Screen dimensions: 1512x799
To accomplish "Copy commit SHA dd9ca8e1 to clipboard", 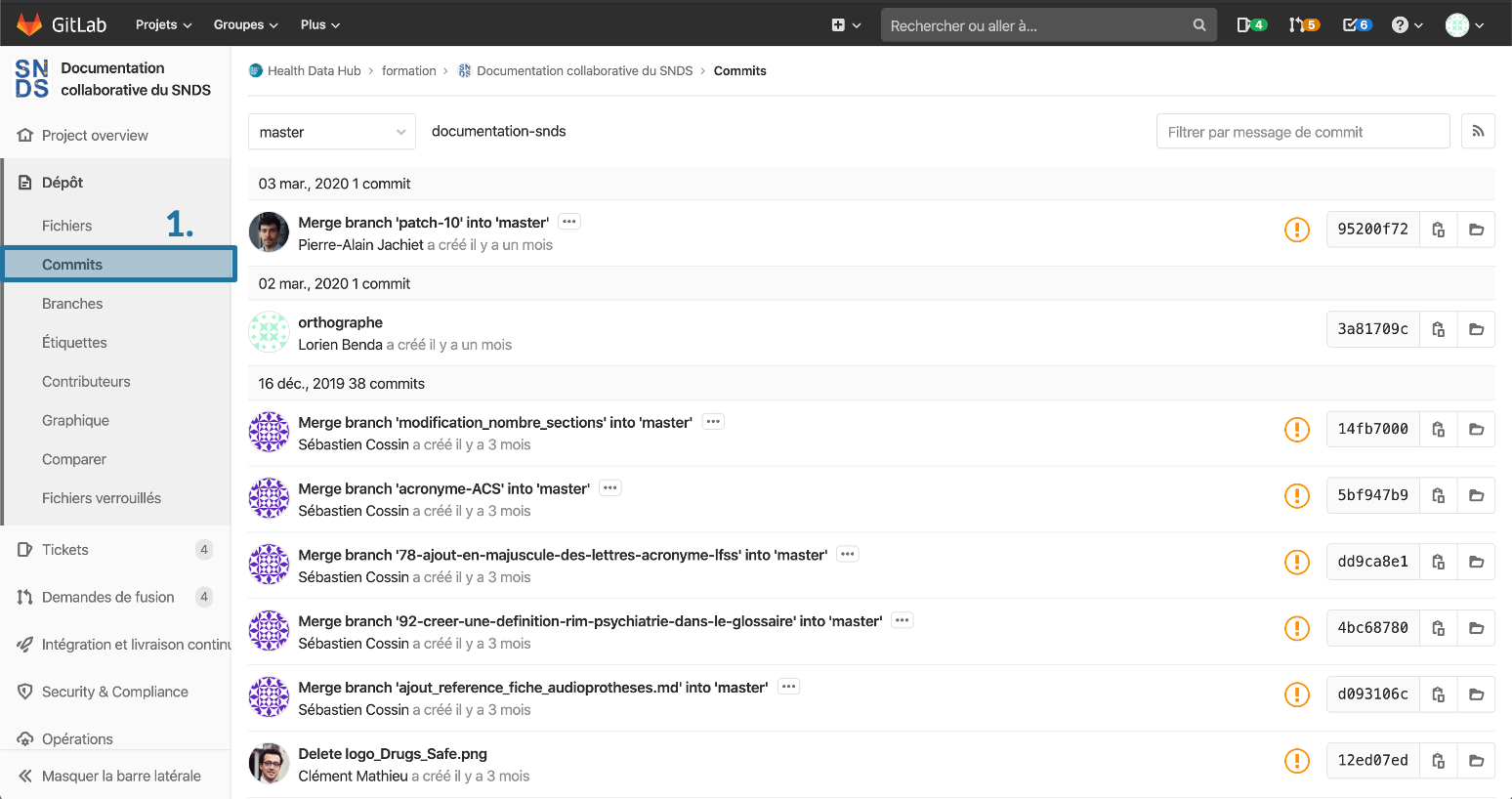I will (1438, 562).
